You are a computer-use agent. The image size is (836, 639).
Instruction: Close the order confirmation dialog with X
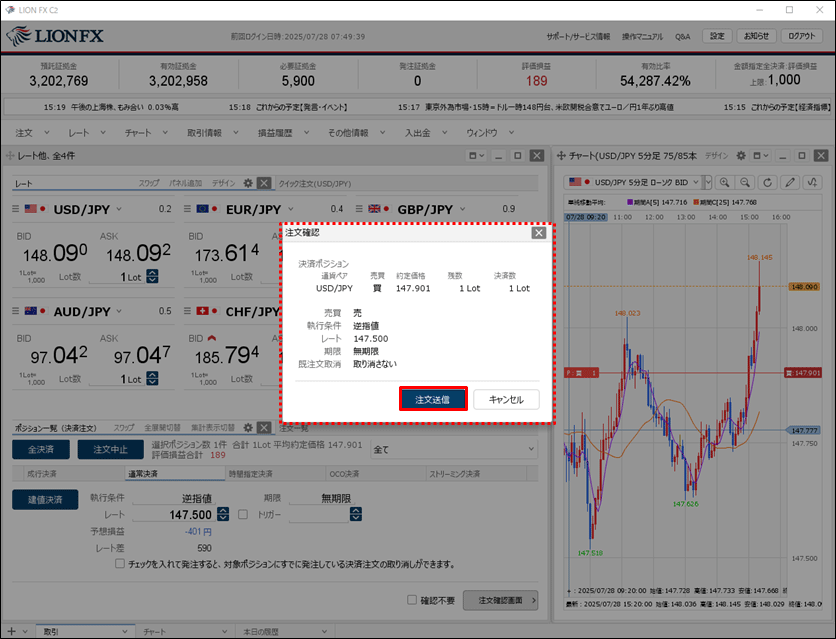(539, 232)
